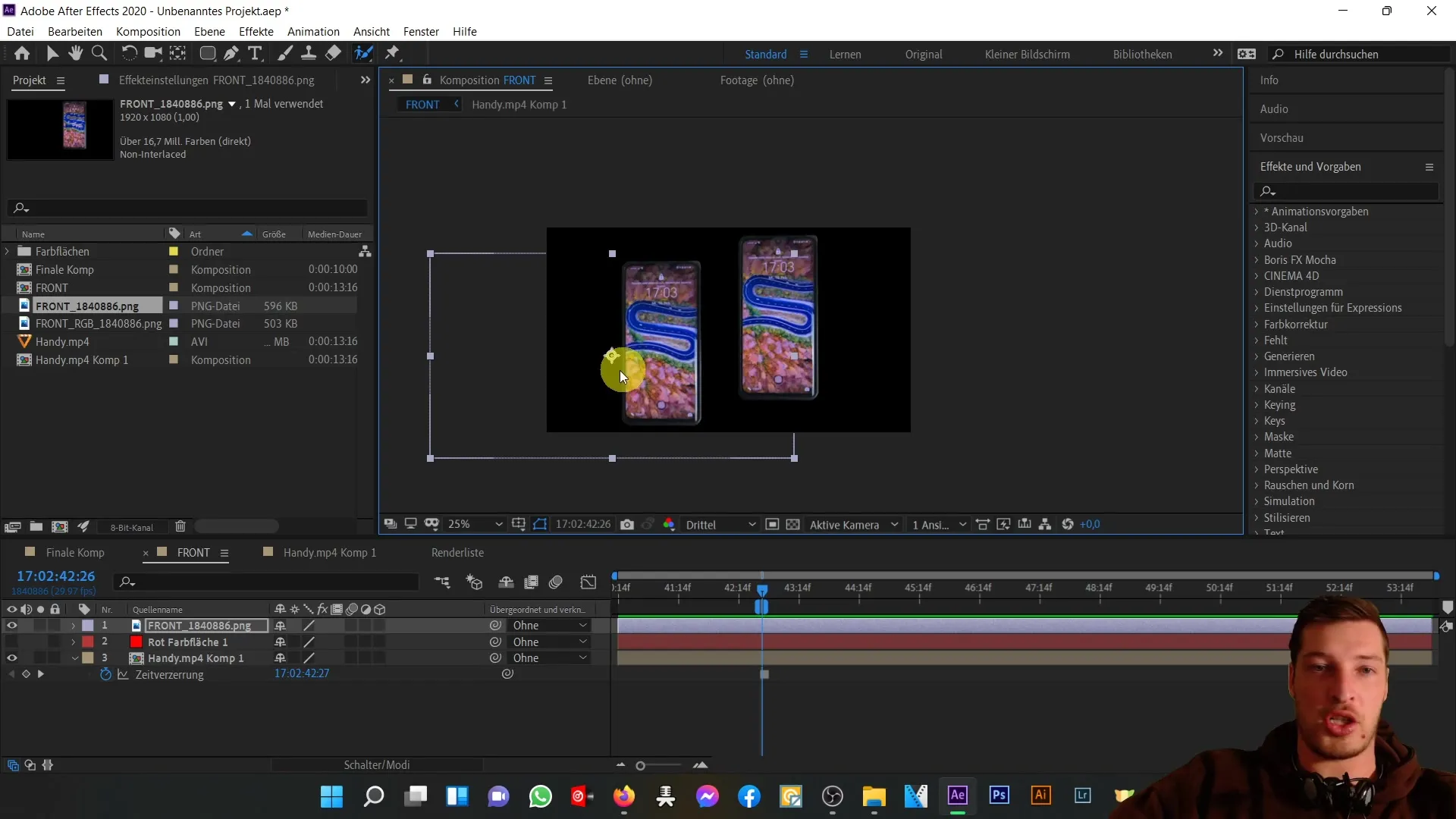Click the Graph Editor toggle icon
The width and height of the screenshot is (1456, 819).
pos(589,582)
